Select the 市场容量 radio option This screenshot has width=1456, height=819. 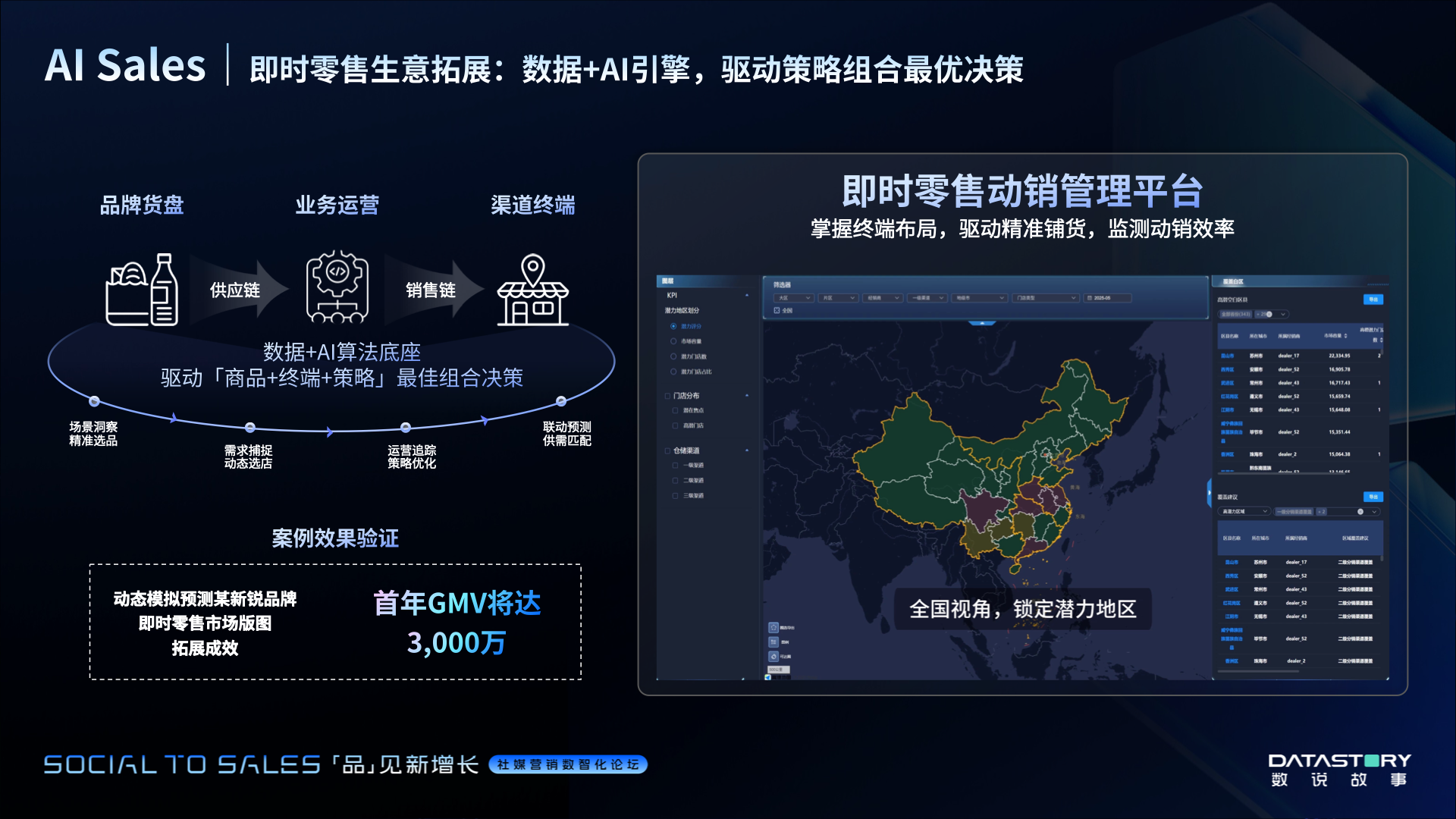[673, 341]
